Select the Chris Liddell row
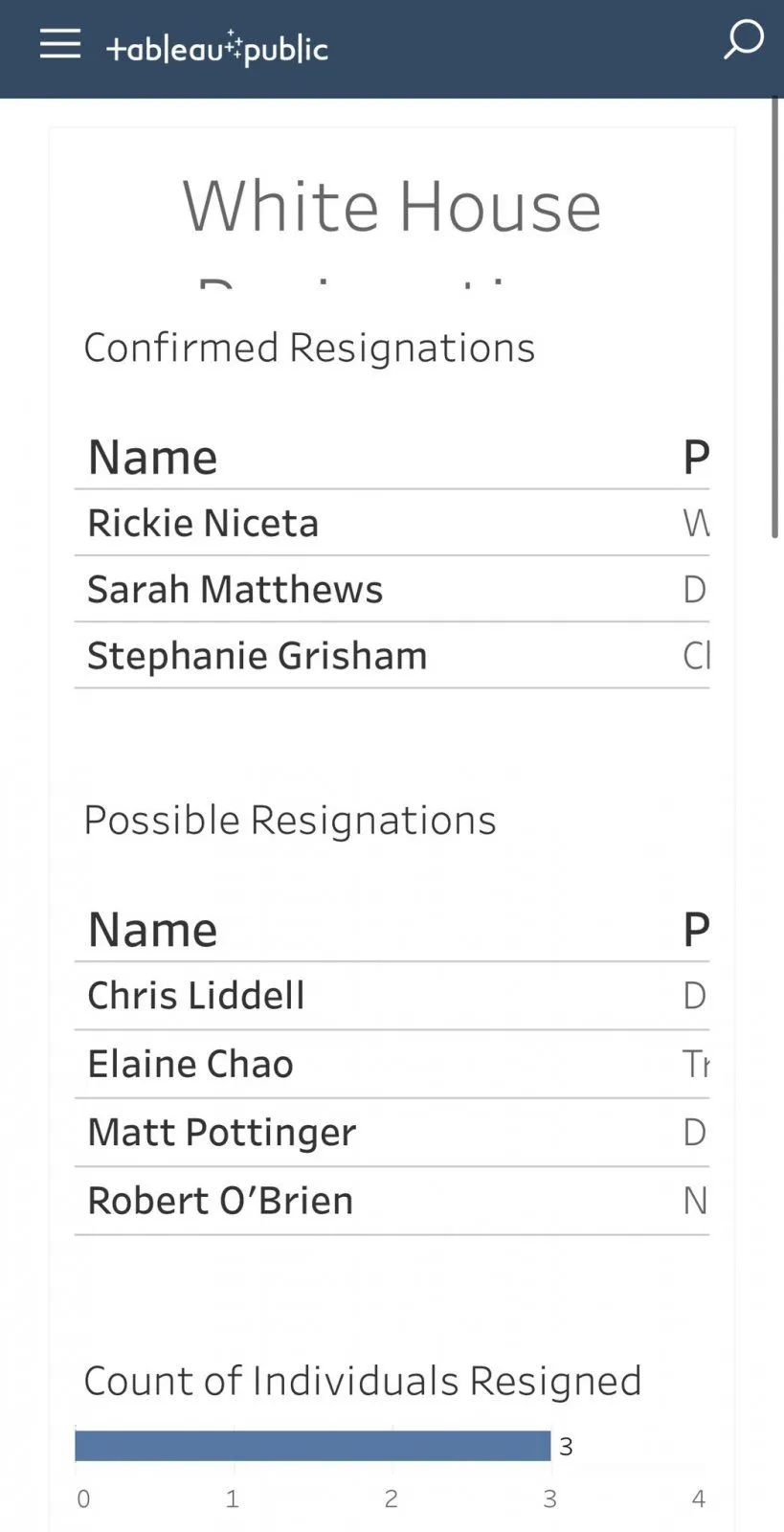 pyautogui.click(x=195, y=996)
